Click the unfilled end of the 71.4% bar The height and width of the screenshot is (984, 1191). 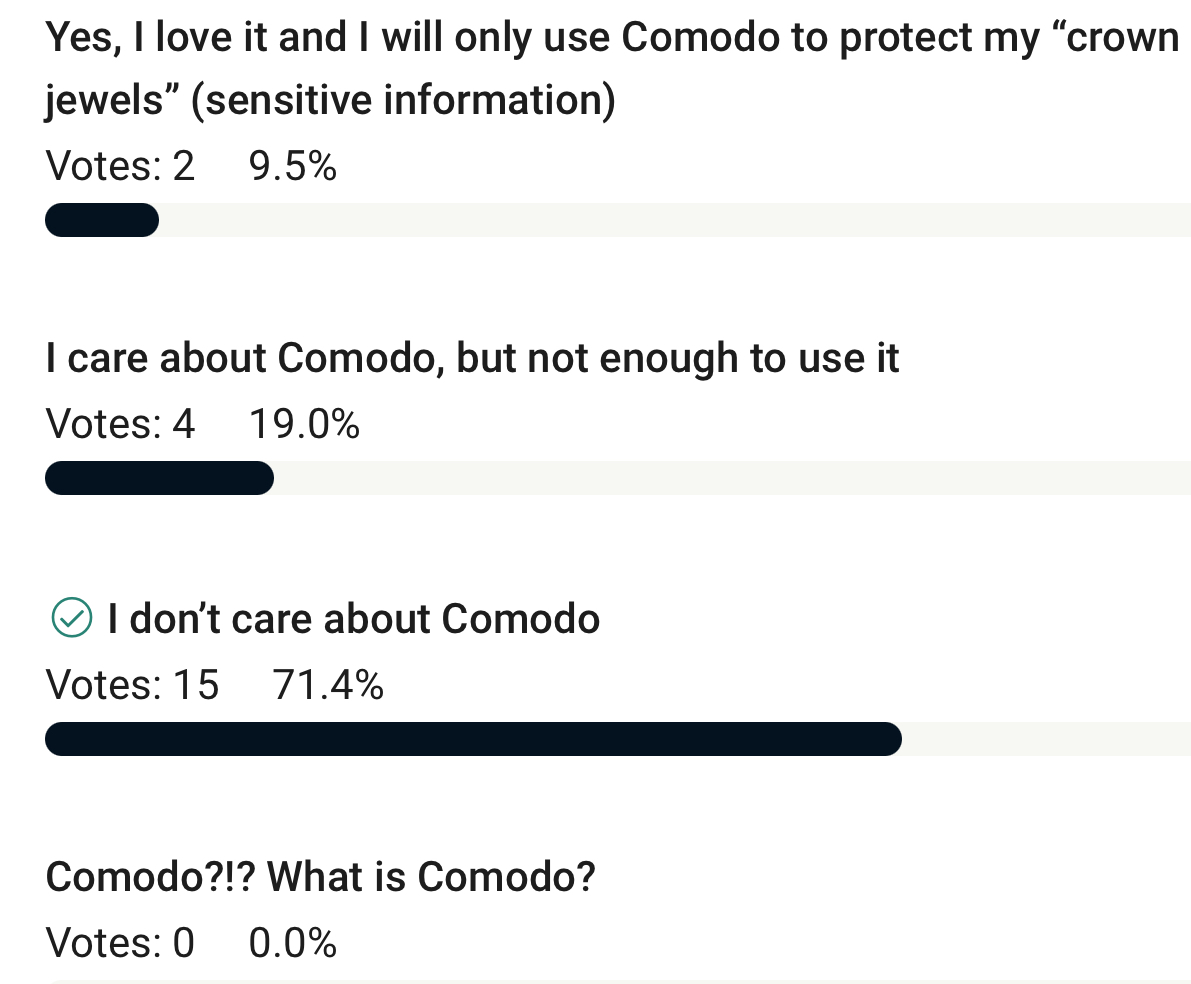[x=1045, y=739]
